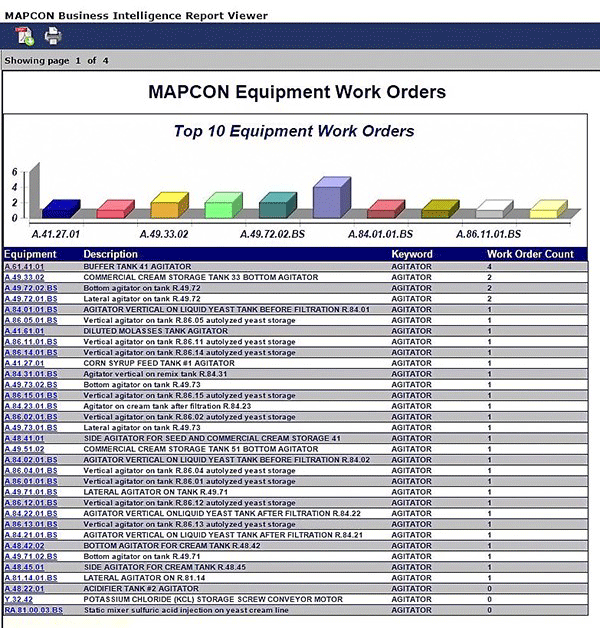
Task: Click the printer icon to print report
Action: (52, 37)
